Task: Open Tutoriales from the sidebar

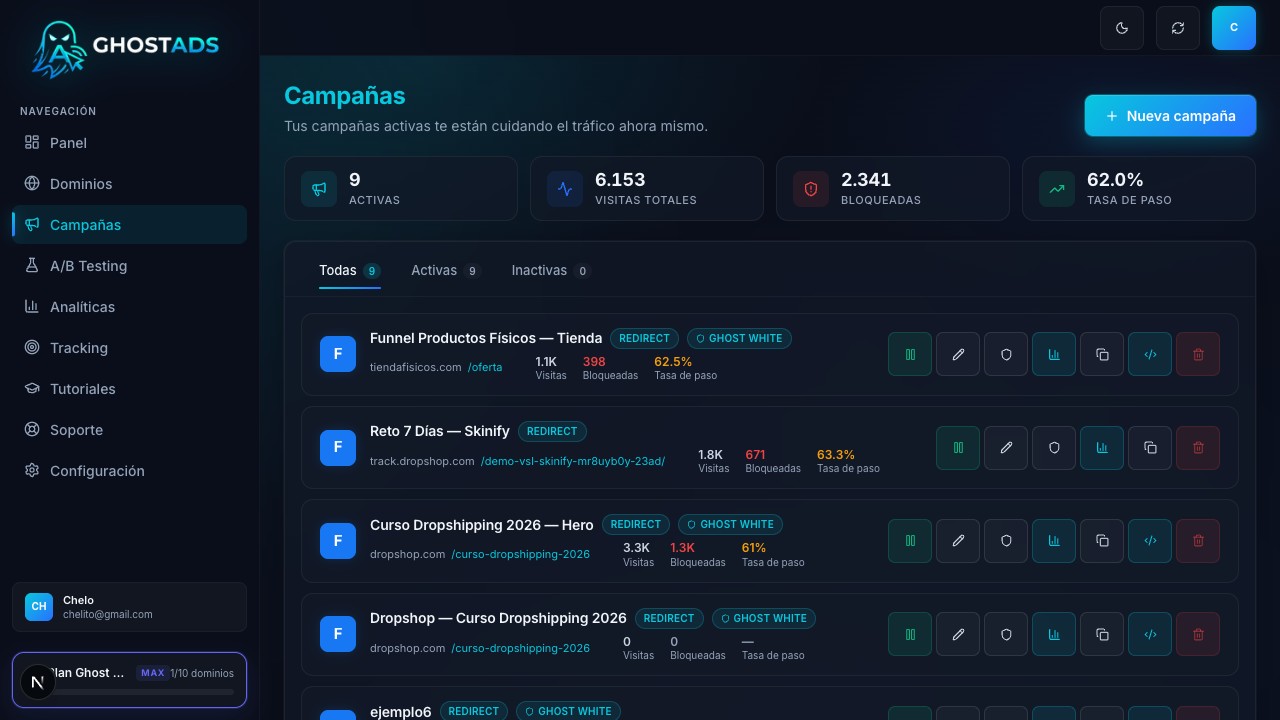Action: pyautogui.click(x=129, y=389)
